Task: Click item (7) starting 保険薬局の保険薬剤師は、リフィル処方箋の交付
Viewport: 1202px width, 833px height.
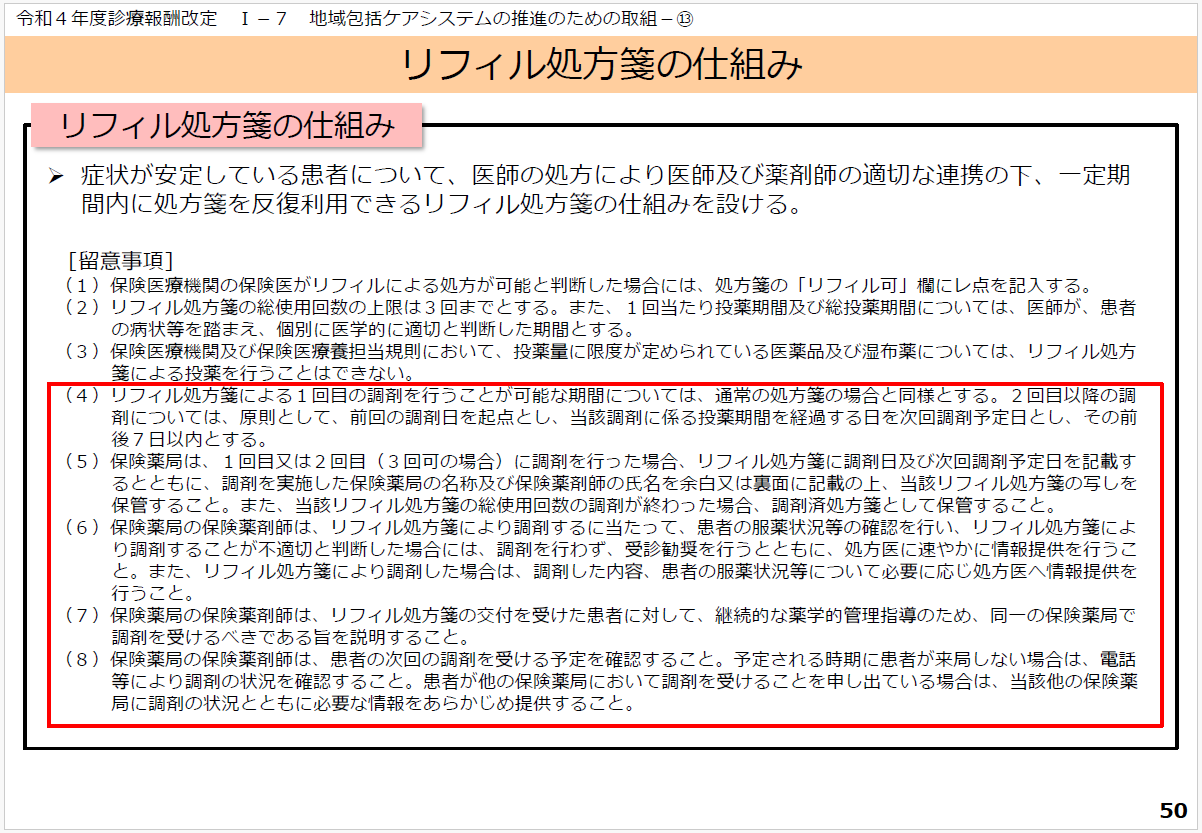Action: click(599, 615)
